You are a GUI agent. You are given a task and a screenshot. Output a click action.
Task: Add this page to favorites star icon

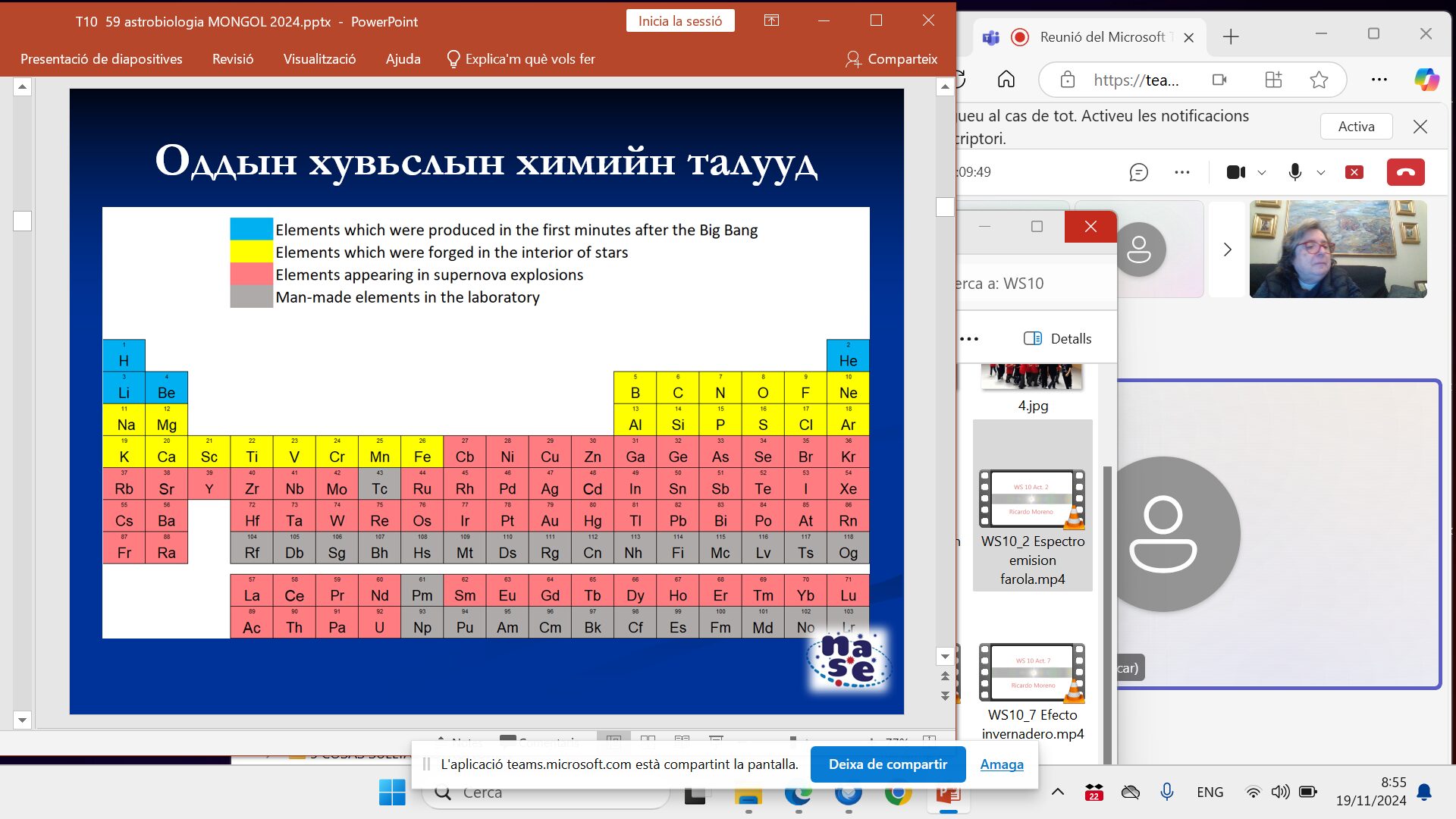(x=1319, y=80)
